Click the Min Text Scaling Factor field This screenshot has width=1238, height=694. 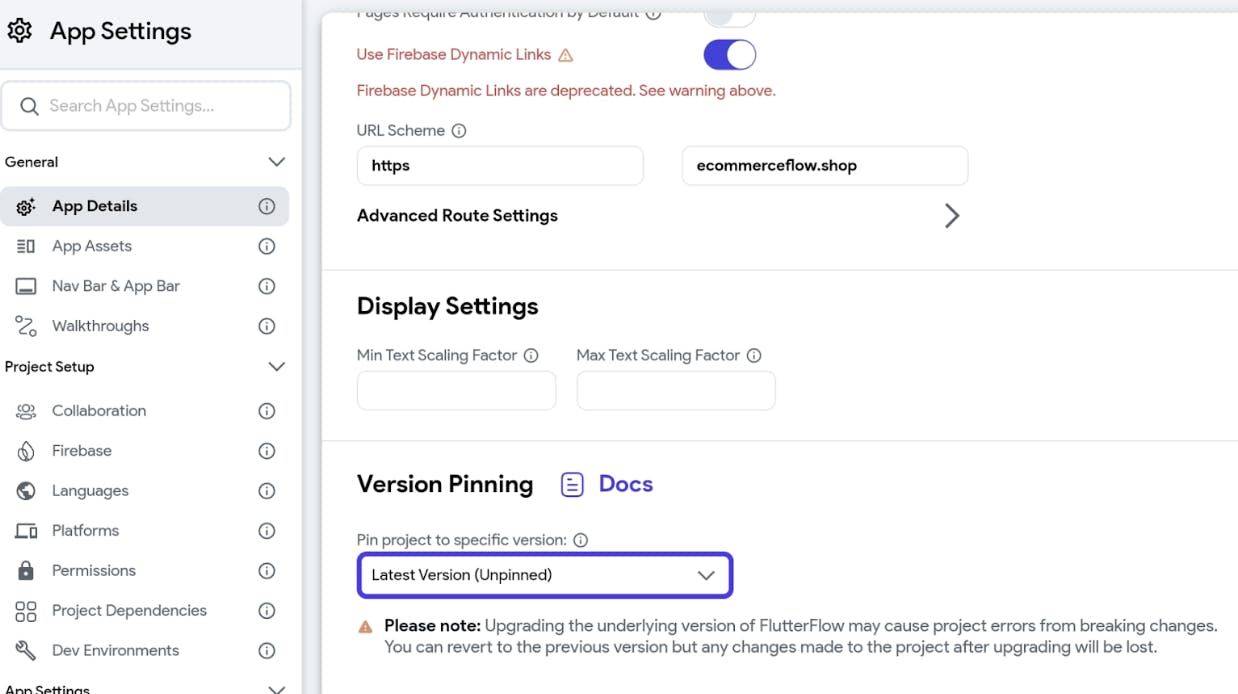[456, 391]
